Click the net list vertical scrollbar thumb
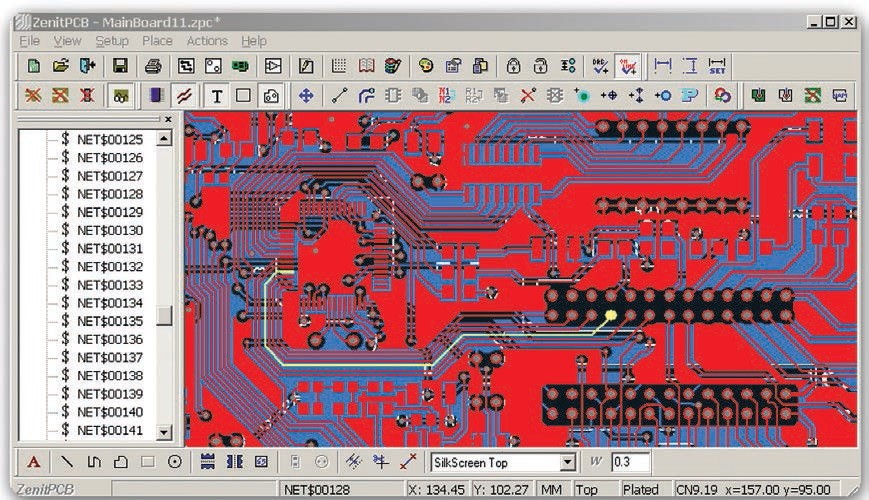This screenshot has width=869, height=500. (165, 315)
